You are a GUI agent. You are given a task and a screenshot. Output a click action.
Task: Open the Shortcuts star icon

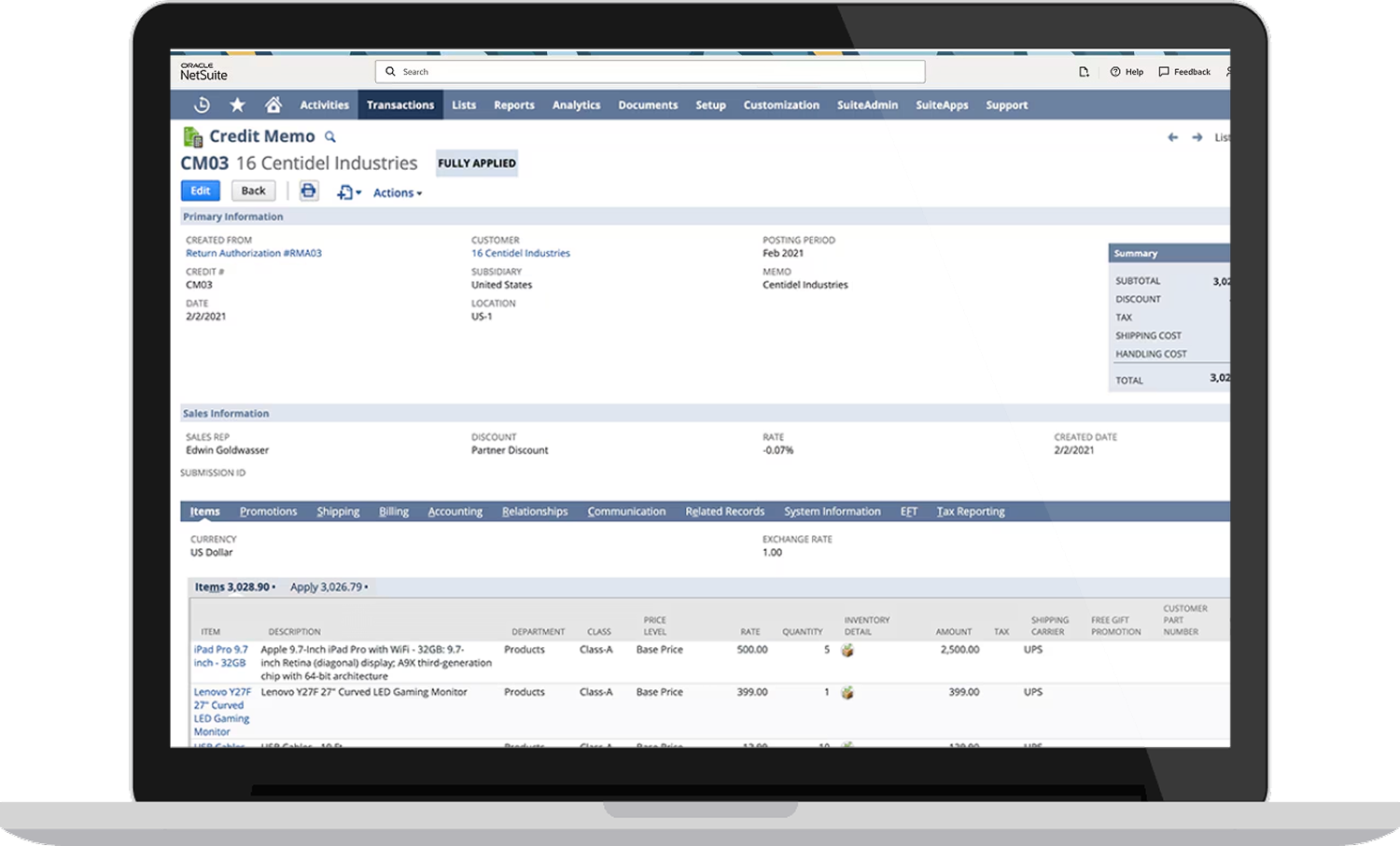(x=237, y=105)
